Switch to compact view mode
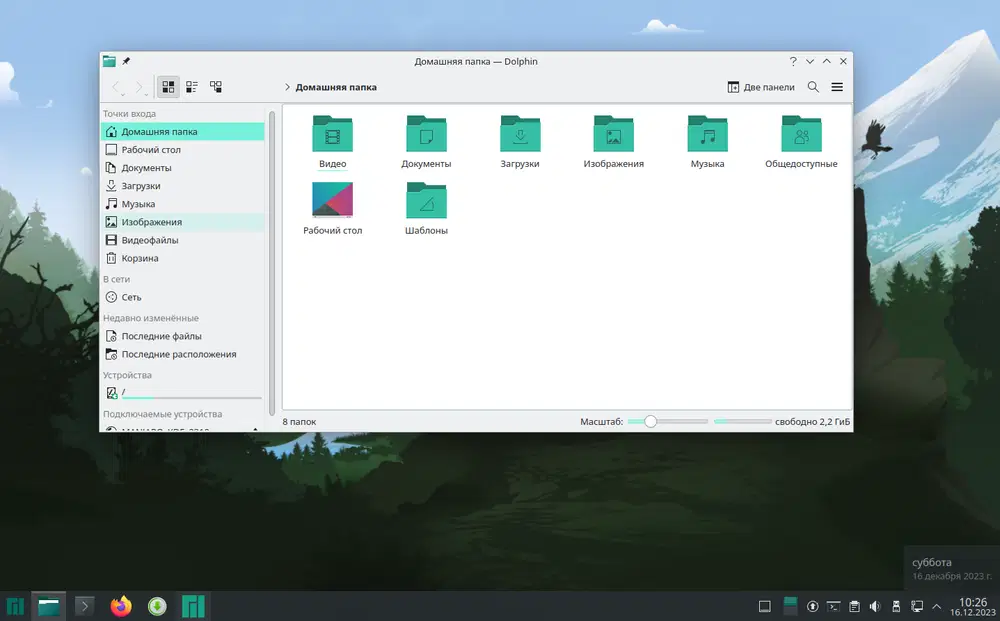This screenshot has width=1000, height=621. (192, 87)
